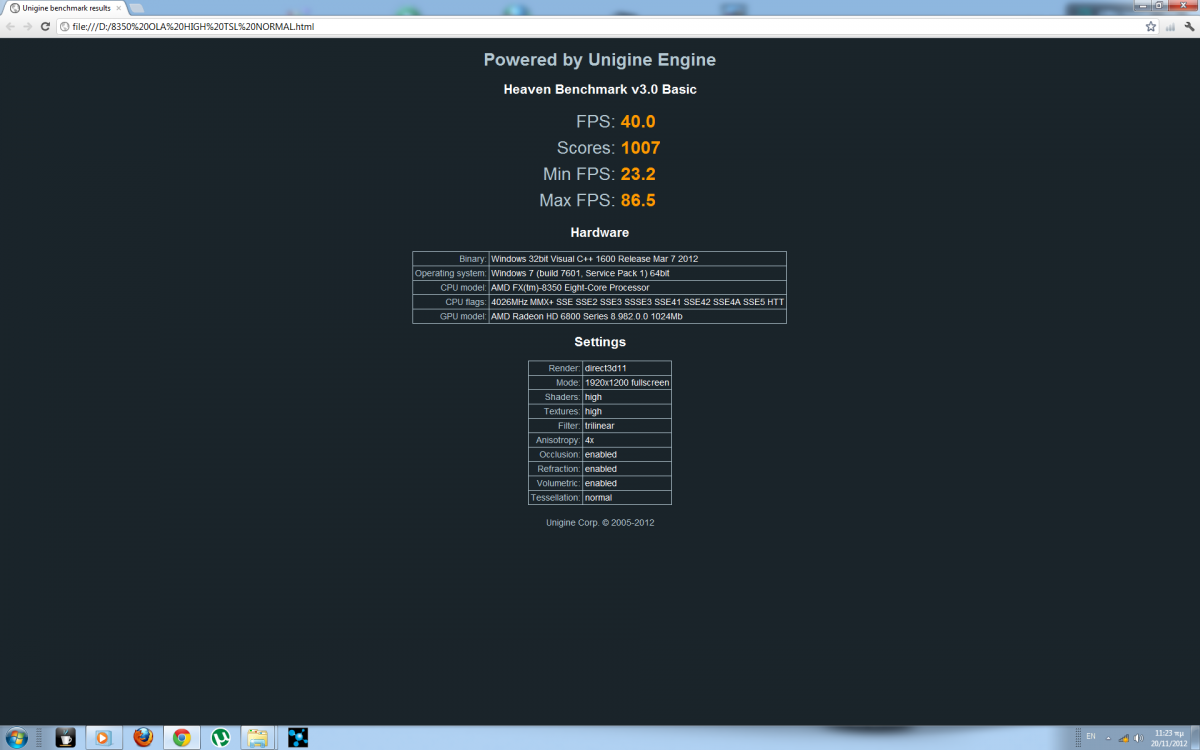
Task: Click the Volumetric enabled value
Action: 627,483
